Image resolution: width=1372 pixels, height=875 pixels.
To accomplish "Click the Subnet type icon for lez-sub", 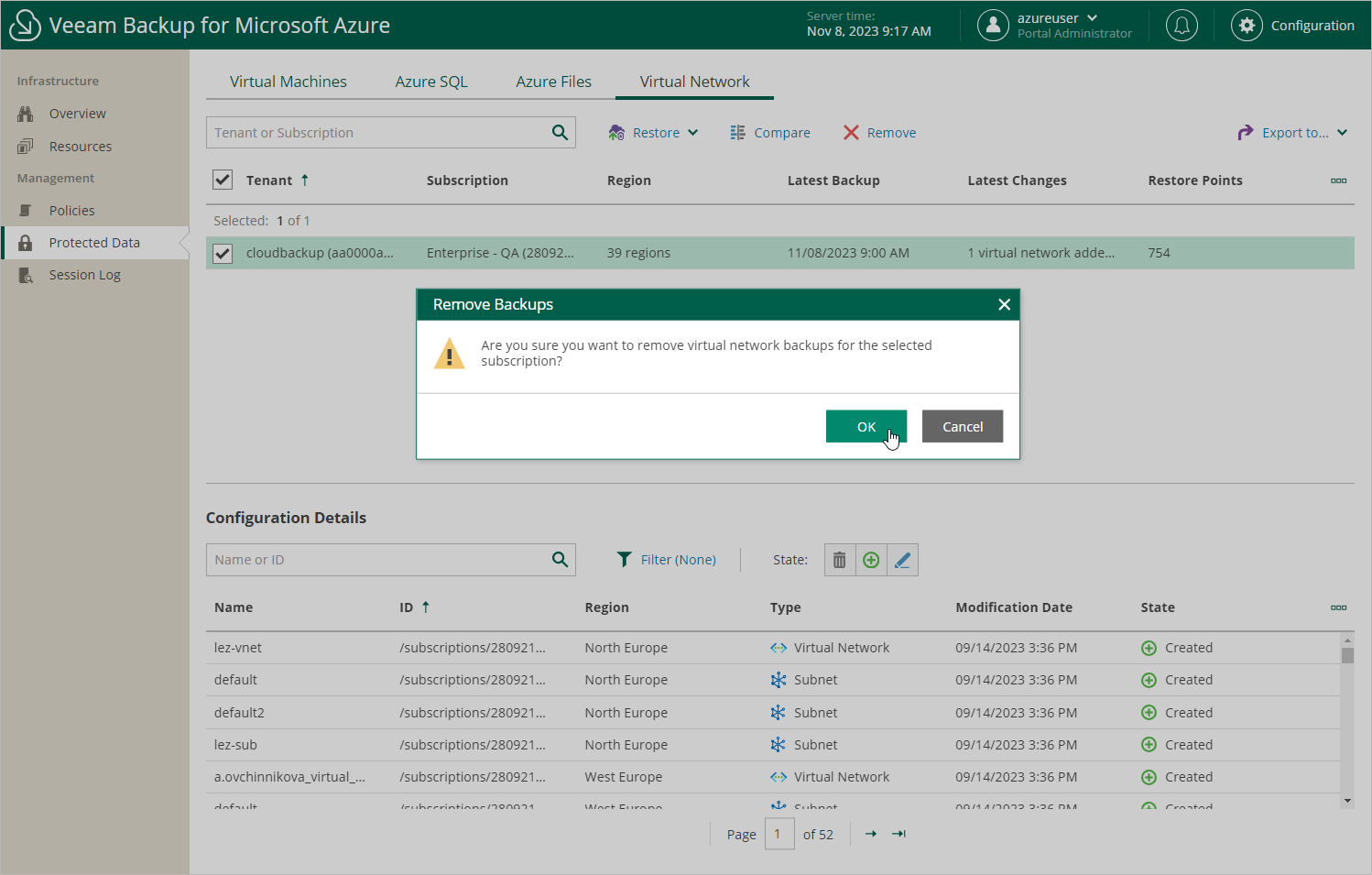I will click(779, 745).
